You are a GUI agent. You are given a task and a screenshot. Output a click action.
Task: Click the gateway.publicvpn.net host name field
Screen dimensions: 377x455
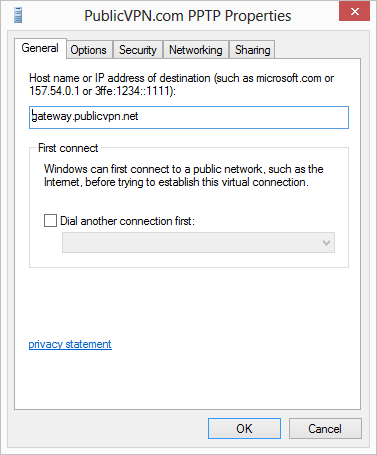pyautogui.click(x=189, y=117)
